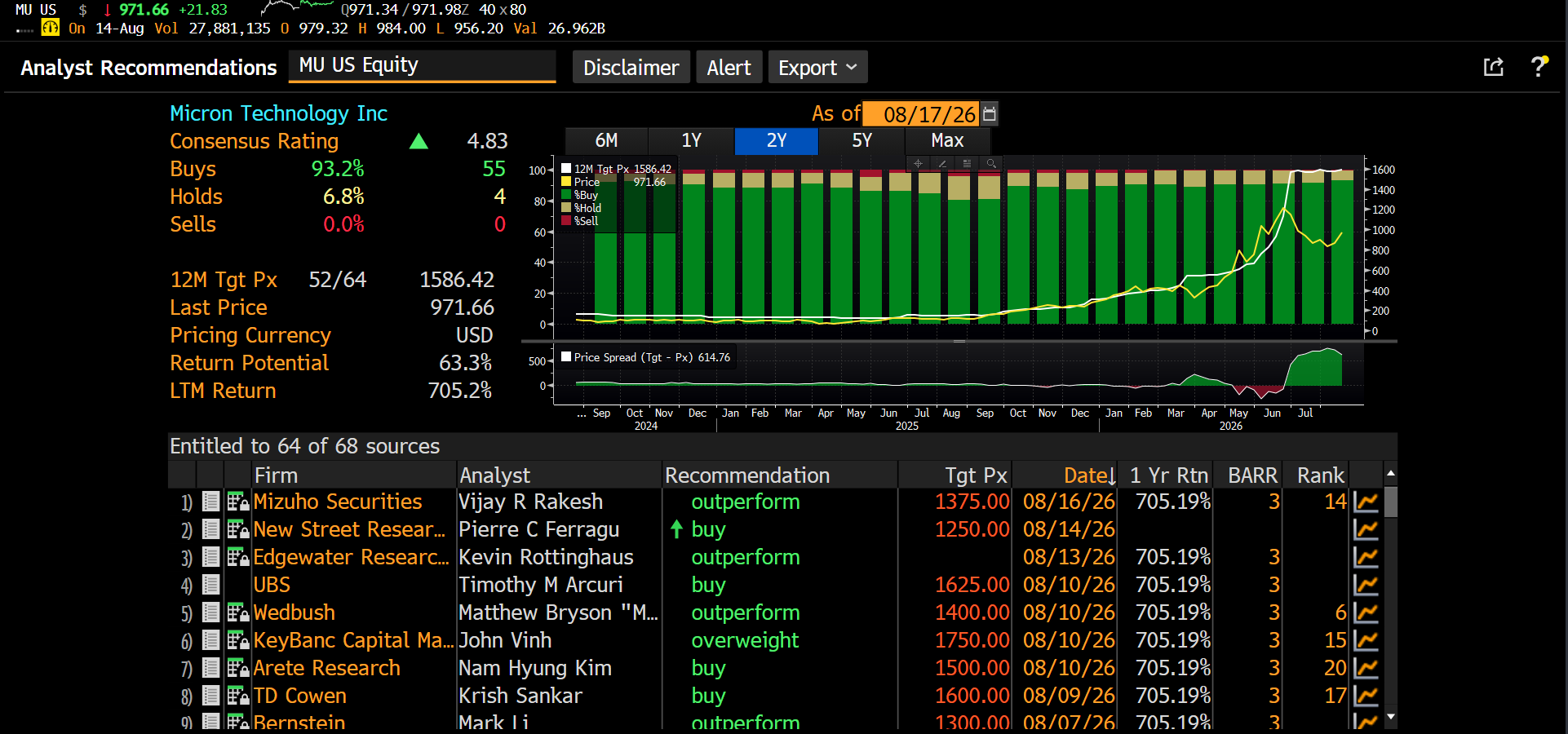Activate the chart crosshair tool
The image size is (1568, 734).
click(918, 163)
